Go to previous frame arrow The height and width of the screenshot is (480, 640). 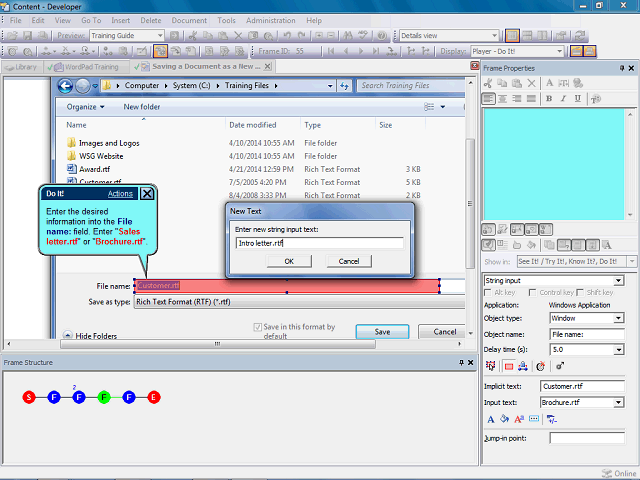[346, 51]
